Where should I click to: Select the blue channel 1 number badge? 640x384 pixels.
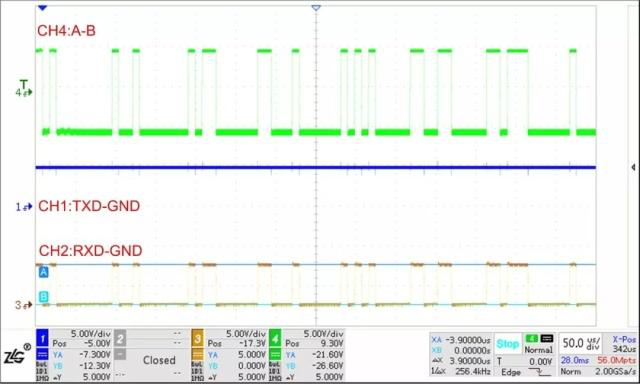coord(42,338)
